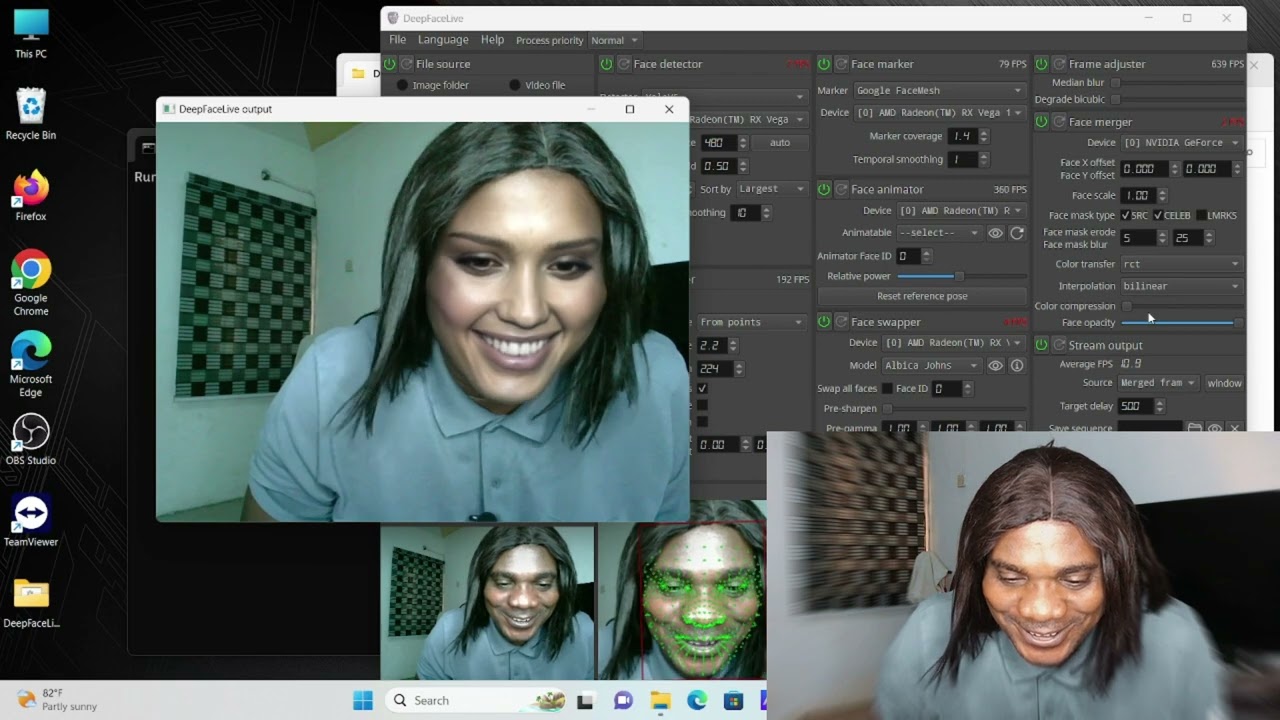
Task: Reset the Face merger module settings
Action: pos(1058,122)
